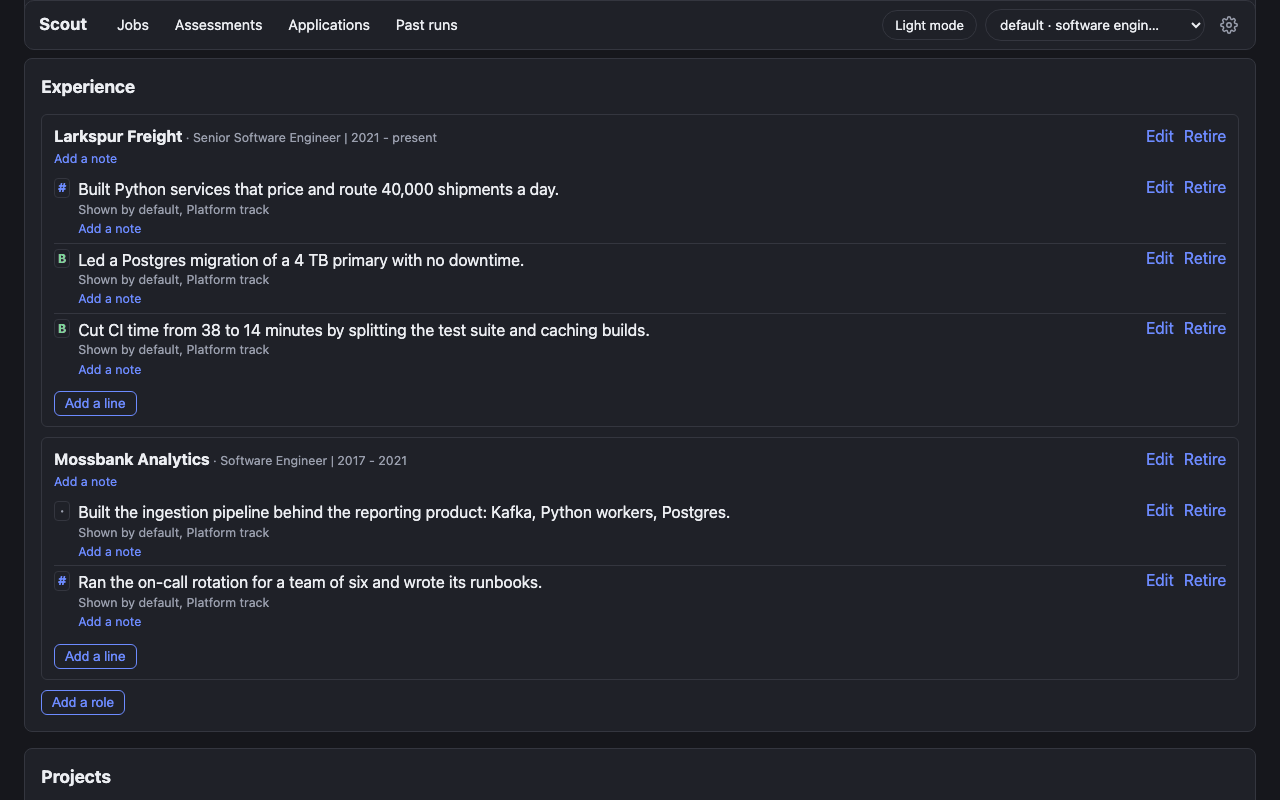Click the B badge beside the Postgres migration line

(62, 259)
